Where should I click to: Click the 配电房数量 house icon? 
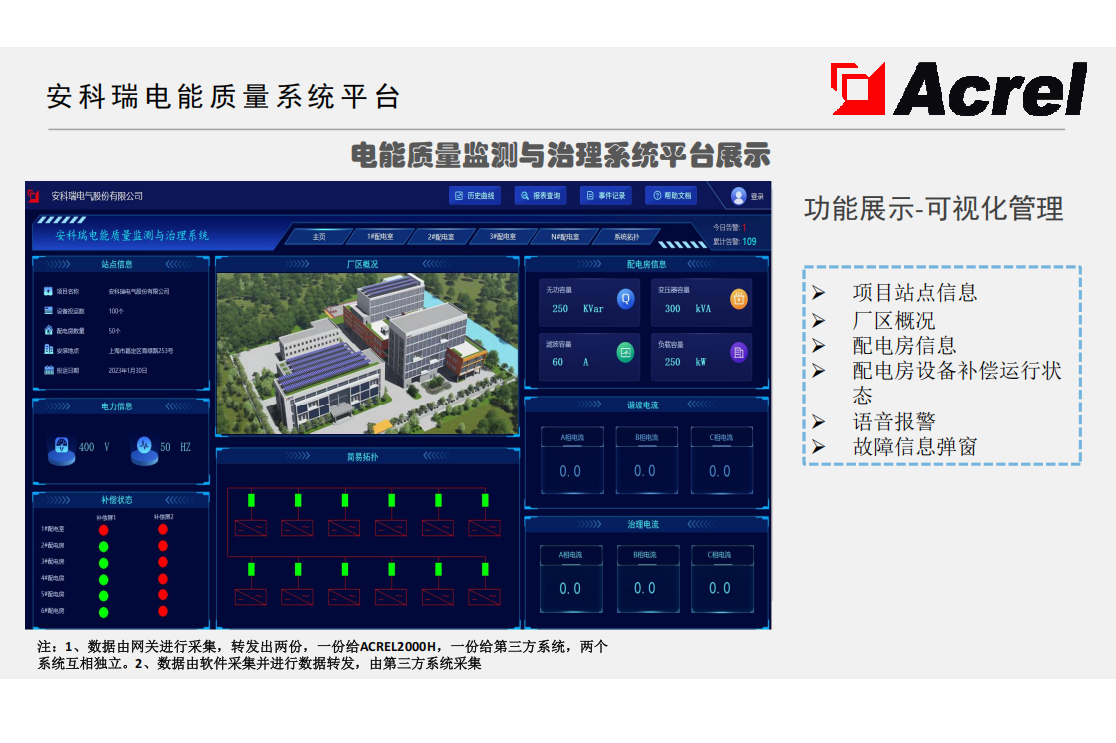[48, 330]
